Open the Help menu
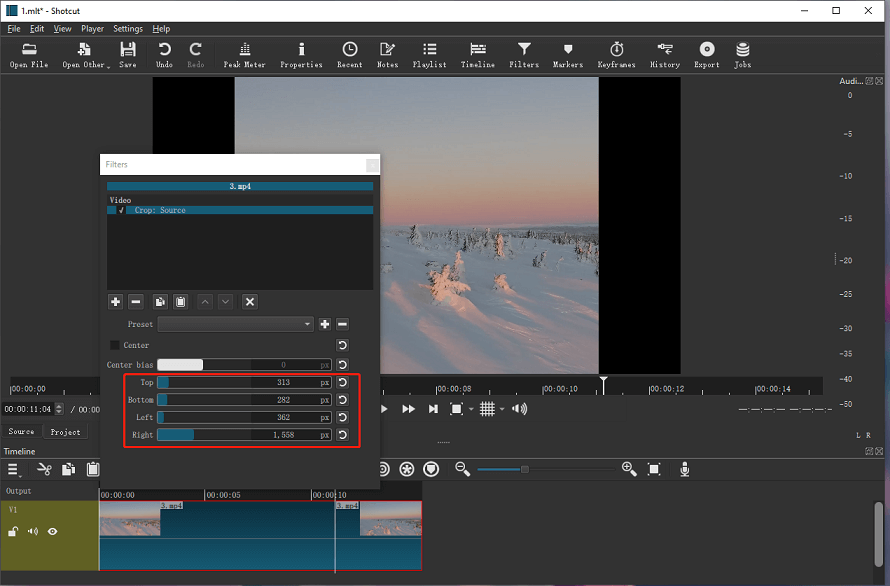This screenshot has width=890, height=586. click(161, 29)
